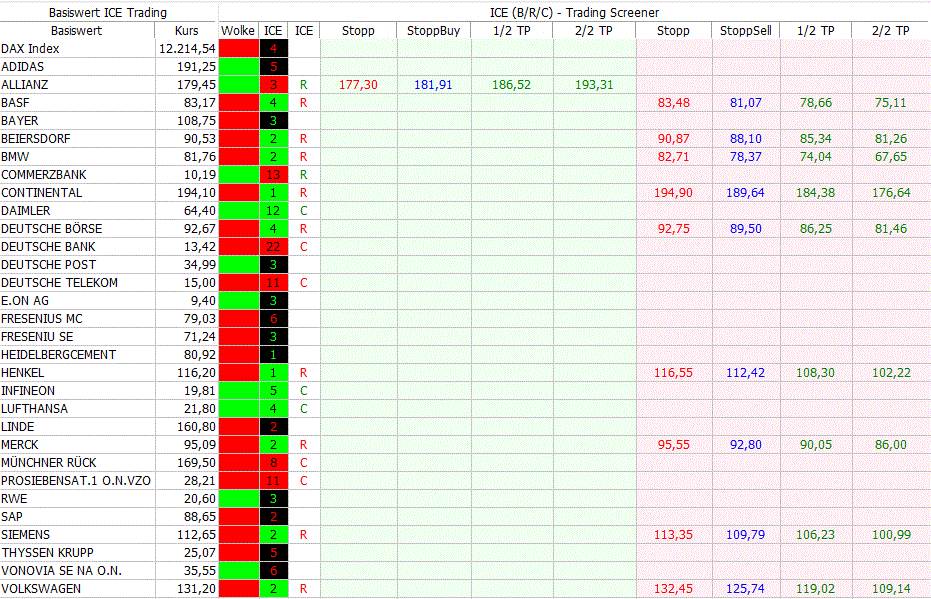Select the green "R" signal in ALLIANZ row
The width and height of the screenshot is (931, 599).
coord(303,85)
